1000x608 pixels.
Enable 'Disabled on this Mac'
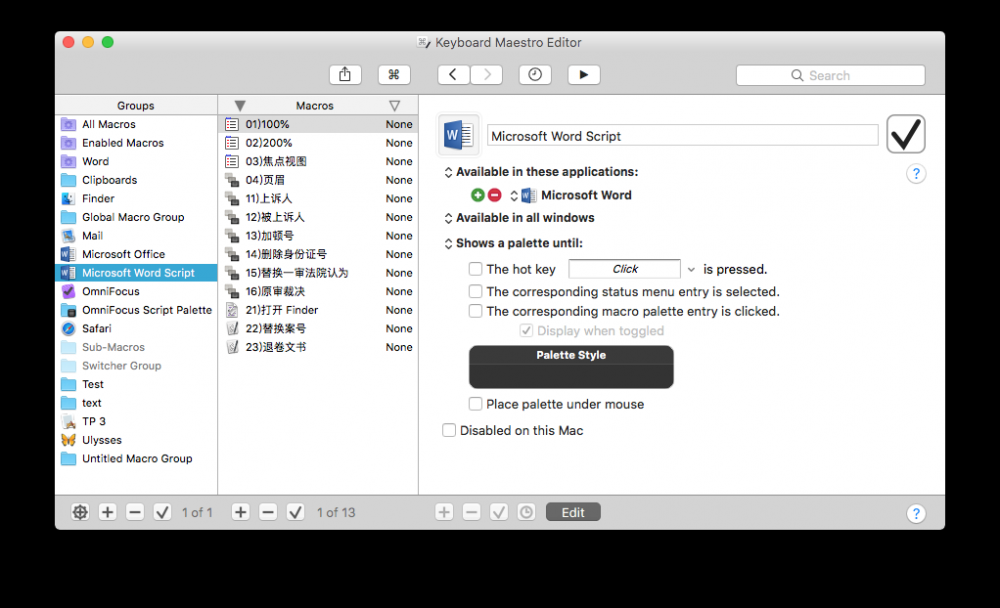[x=449, y=429]
